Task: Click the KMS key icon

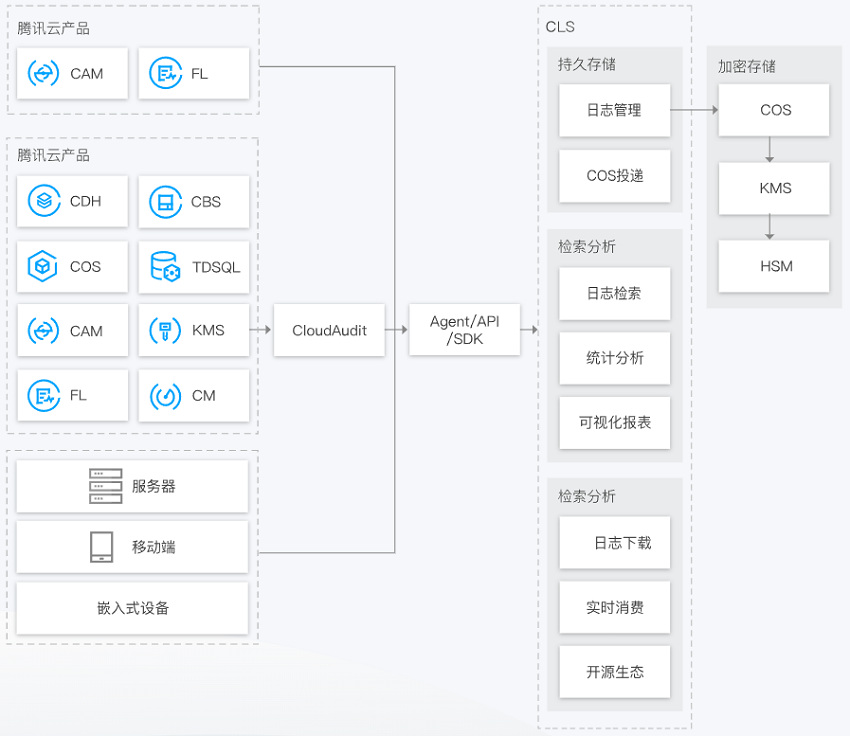Action: [165, 330]
